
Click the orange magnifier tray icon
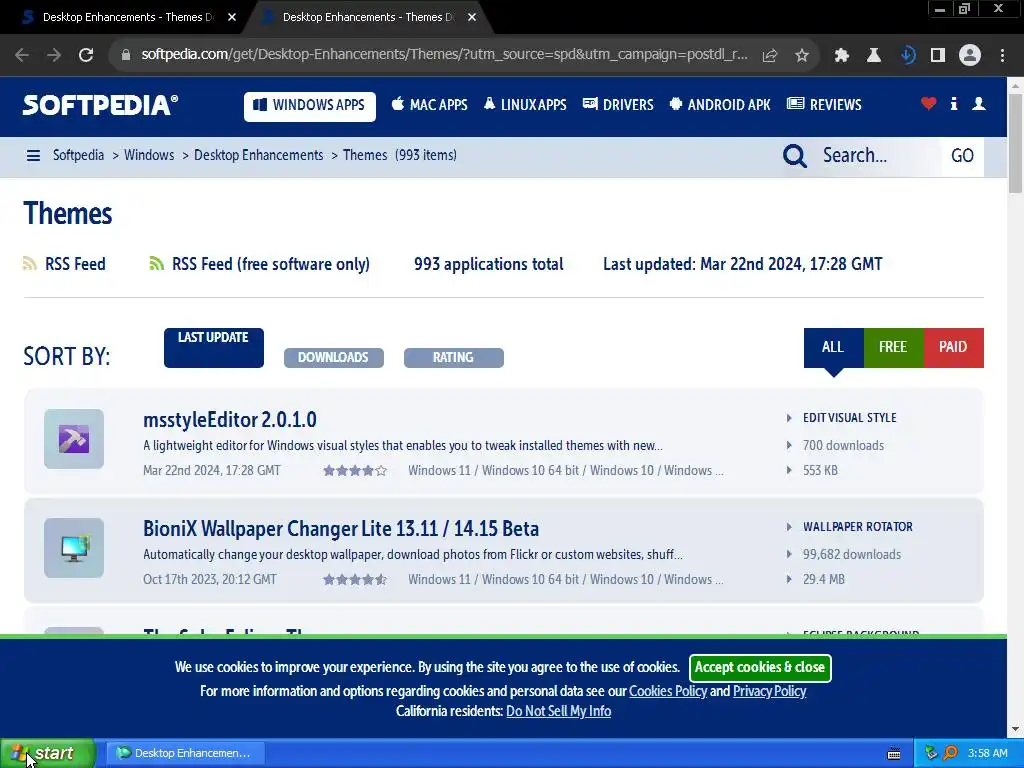point(950,753)
